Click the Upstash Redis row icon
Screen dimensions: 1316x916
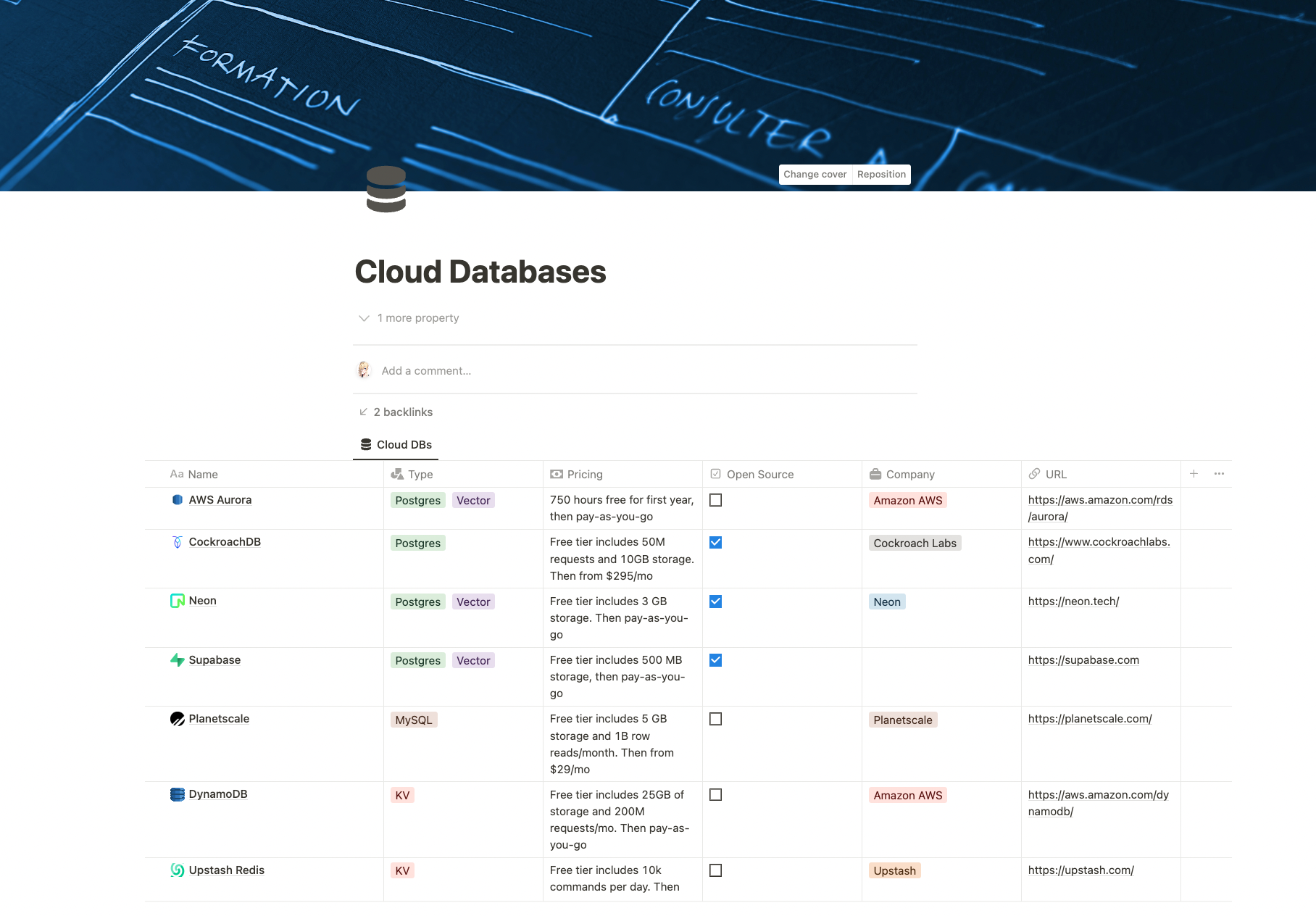pyautogui.click(x=178, y=870)
